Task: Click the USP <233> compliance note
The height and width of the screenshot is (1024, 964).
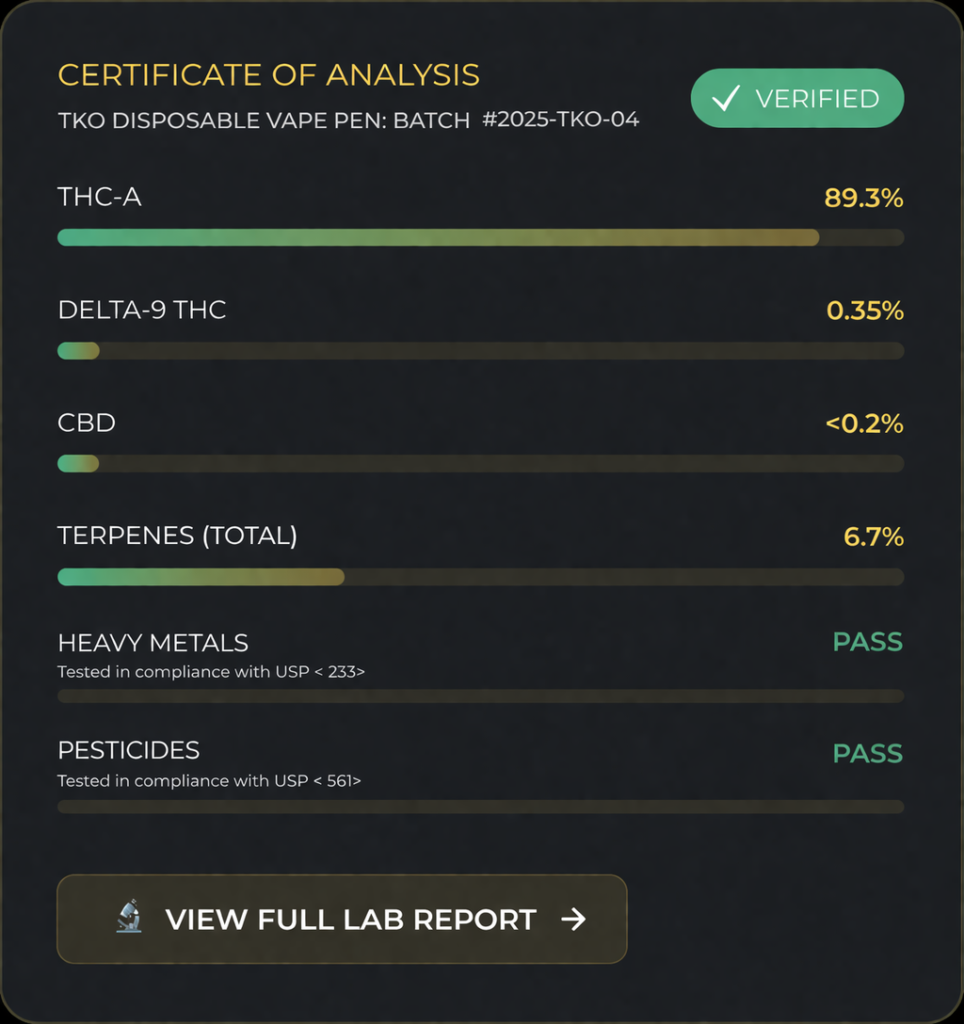Action: click(211, 672)
